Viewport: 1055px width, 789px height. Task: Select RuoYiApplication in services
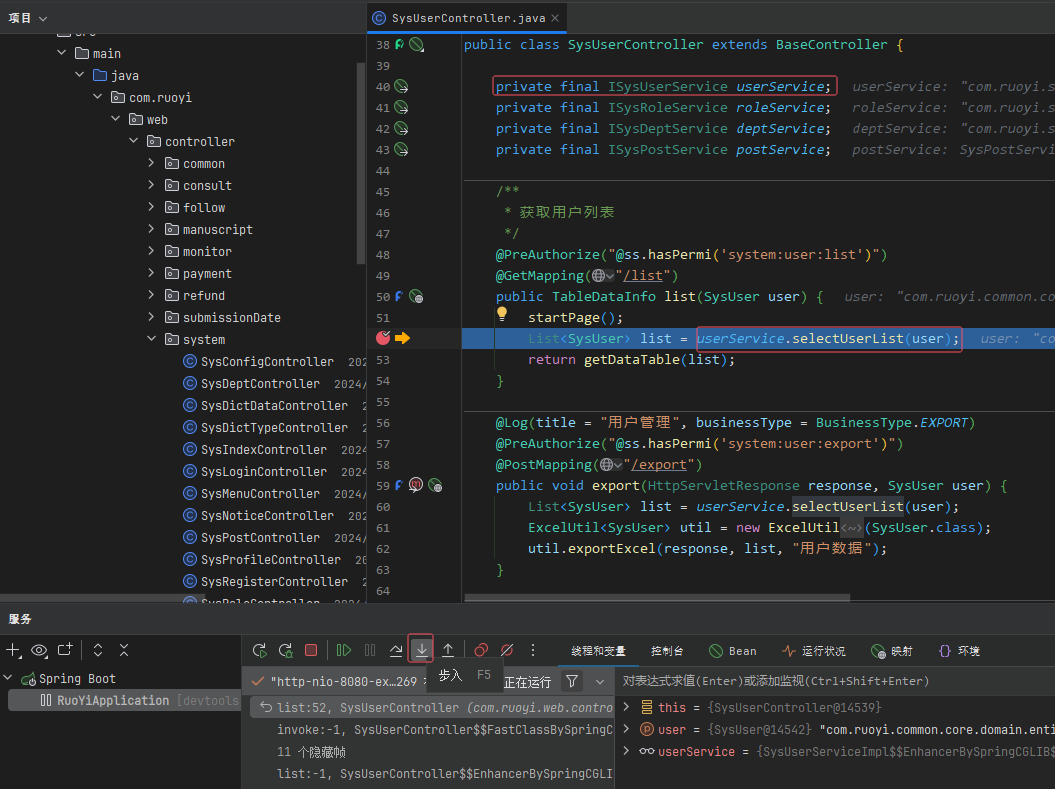[x=124, y=701]
